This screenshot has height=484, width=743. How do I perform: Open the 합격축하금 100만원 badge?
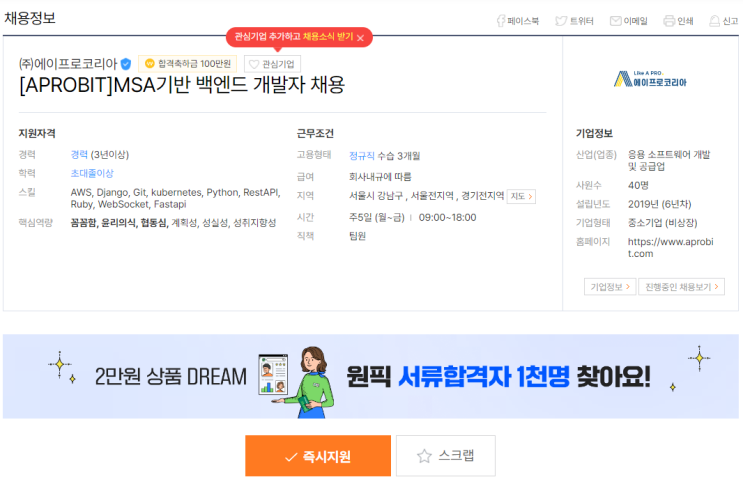point(188,64)
